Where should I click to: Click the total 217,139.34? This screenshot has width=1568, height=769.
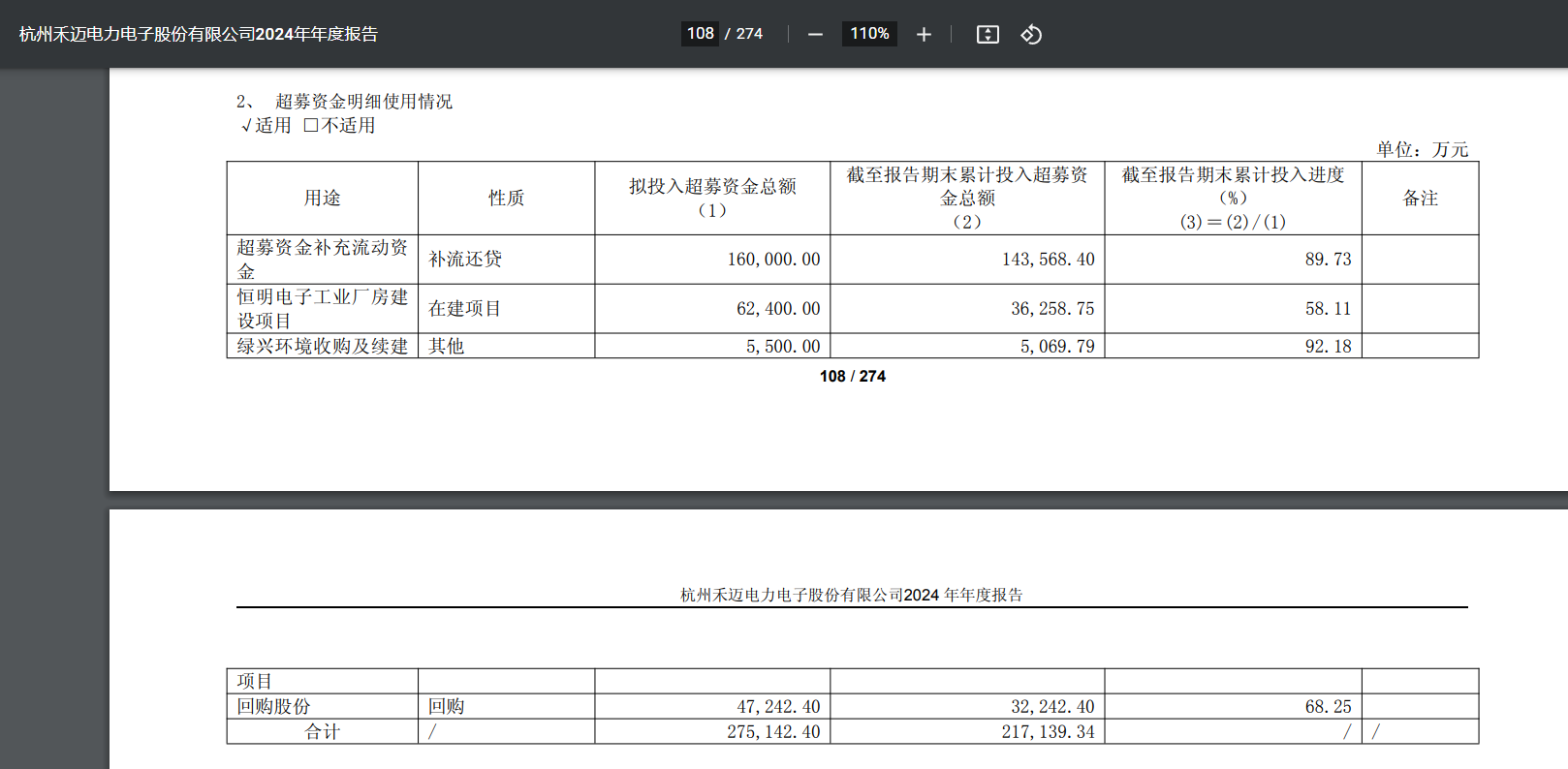point(1048,732)
